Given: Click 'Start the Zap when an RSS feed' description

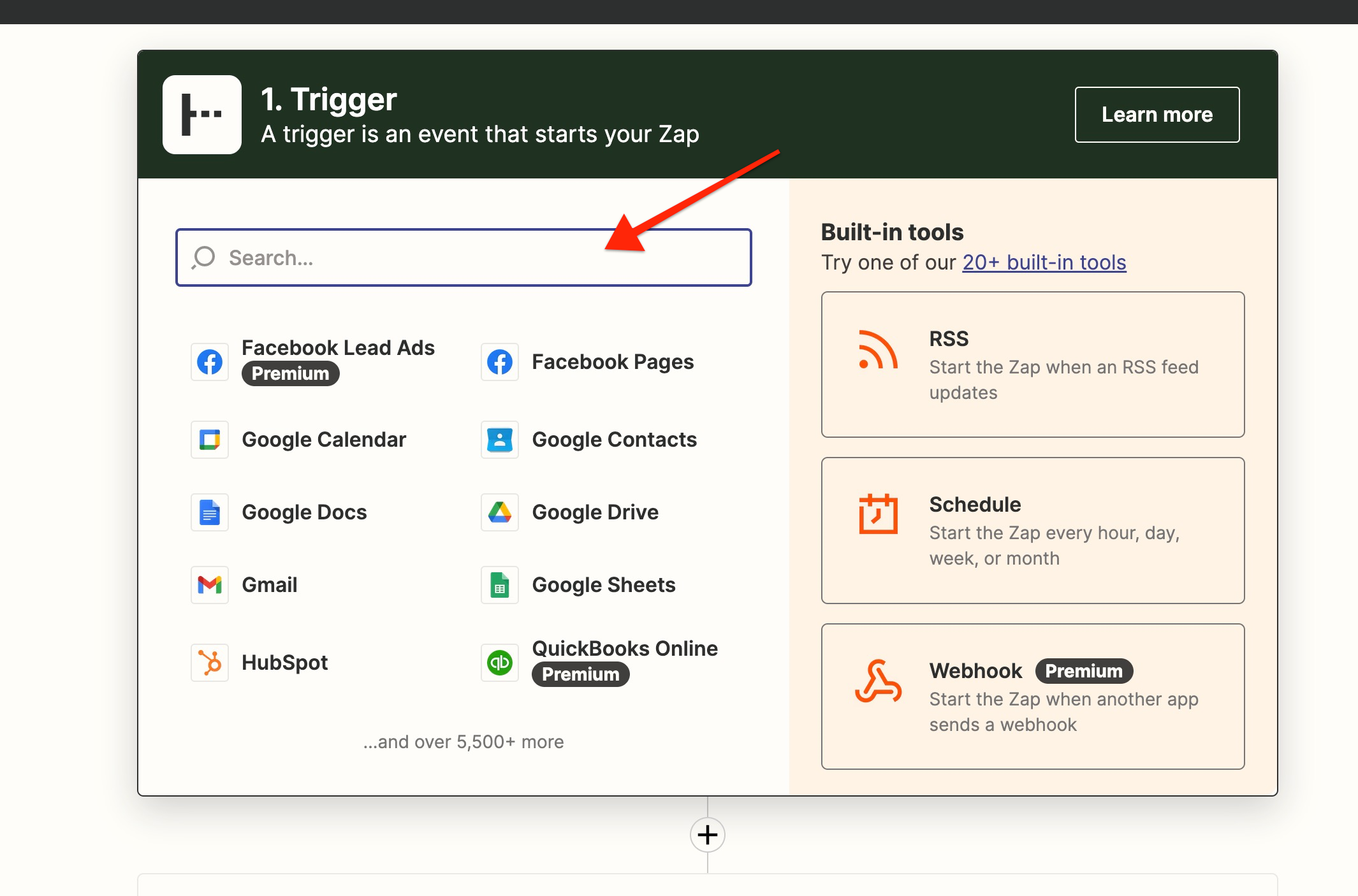Looking at the screenshot, I should [x=1063, y=380].
